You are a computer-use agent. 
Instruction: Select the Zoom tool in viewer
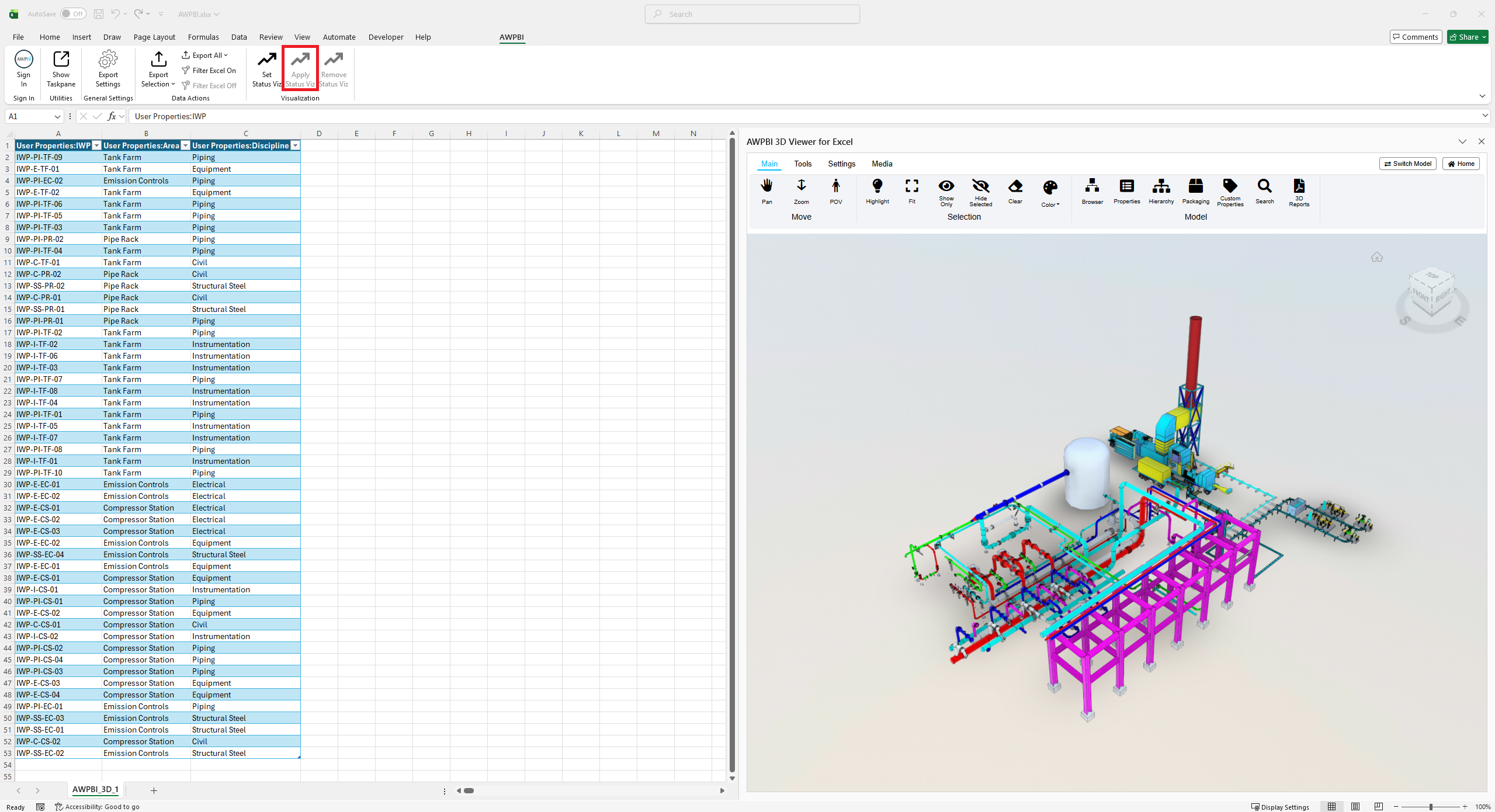point(802,191)
